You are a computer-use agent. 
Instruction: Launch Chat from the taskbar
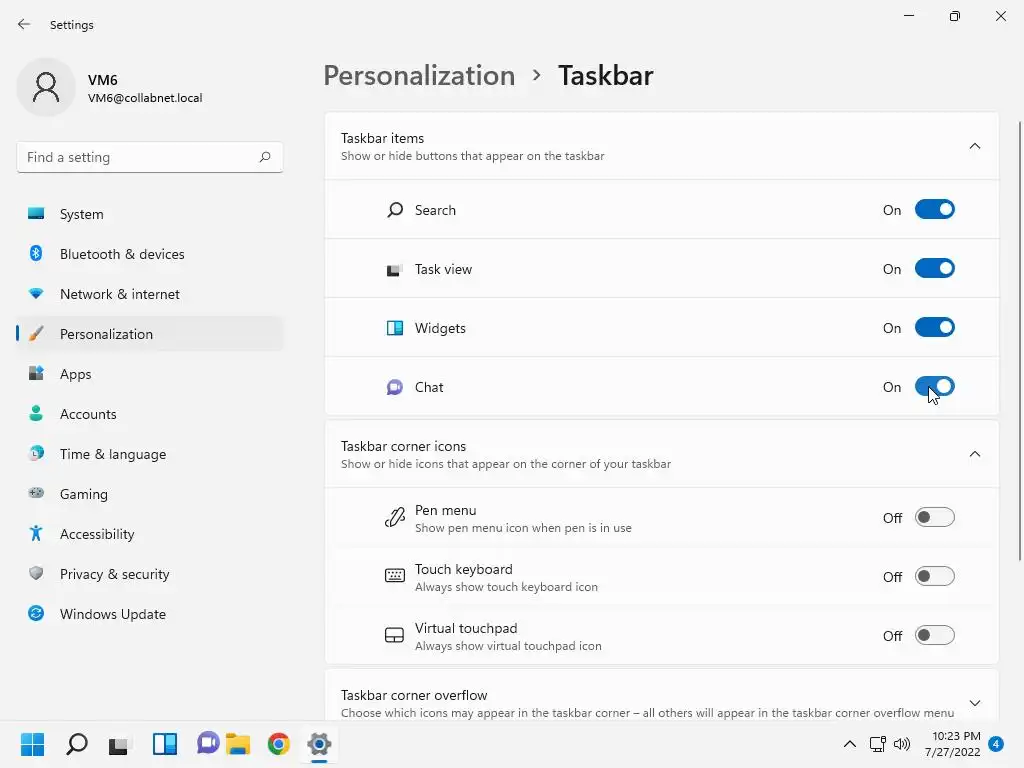click(208, 743)
